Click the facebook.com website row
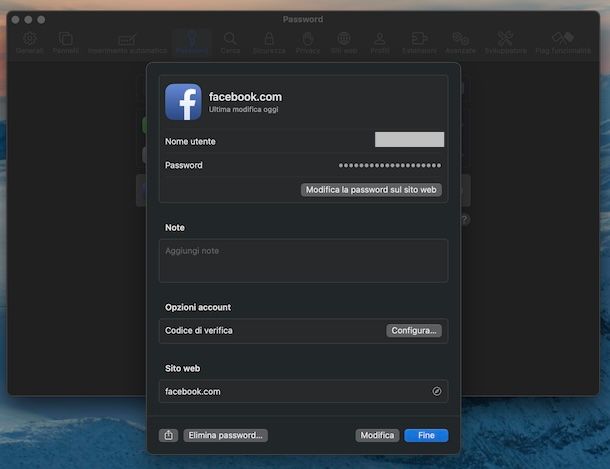This screenshot has height=469, width=610. tap(303, 391)
